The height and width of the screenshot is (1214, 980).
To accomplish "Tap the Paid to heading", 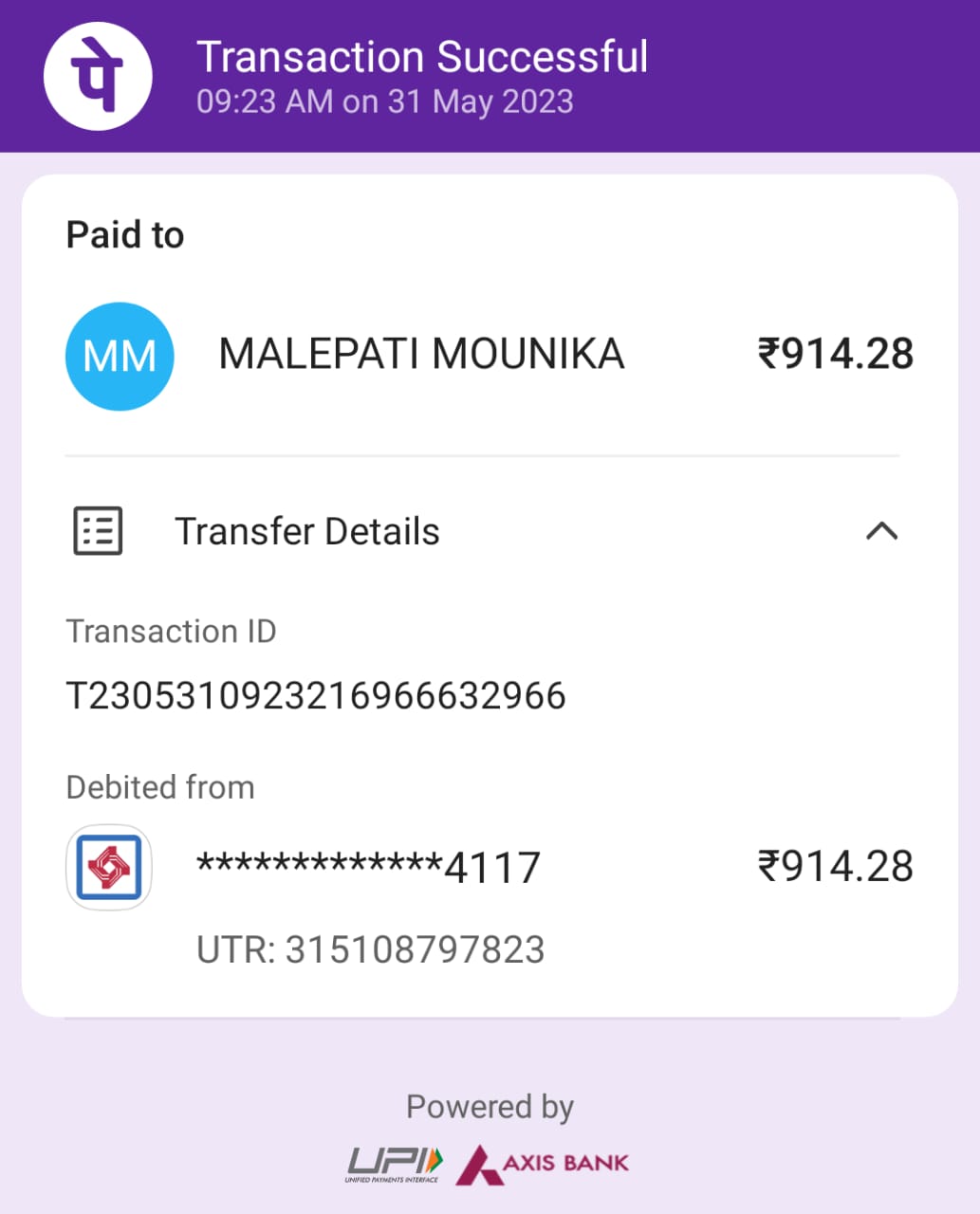I will [x=125, y=235].
